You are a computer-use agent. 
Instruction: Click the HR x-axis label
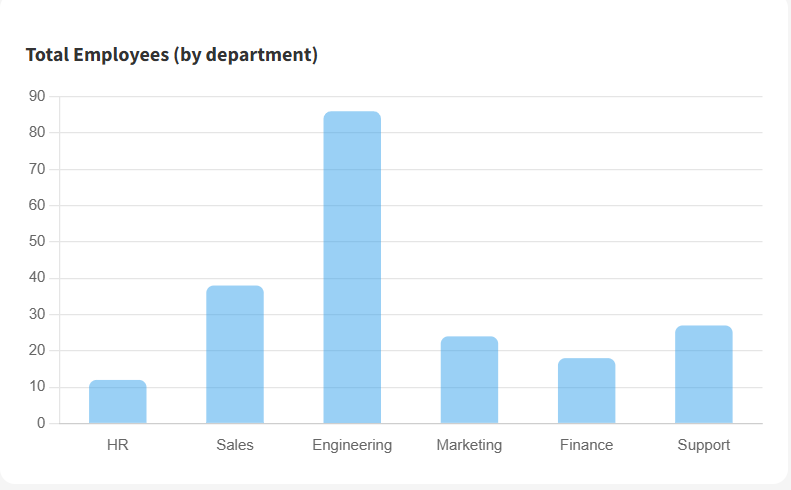118,445
